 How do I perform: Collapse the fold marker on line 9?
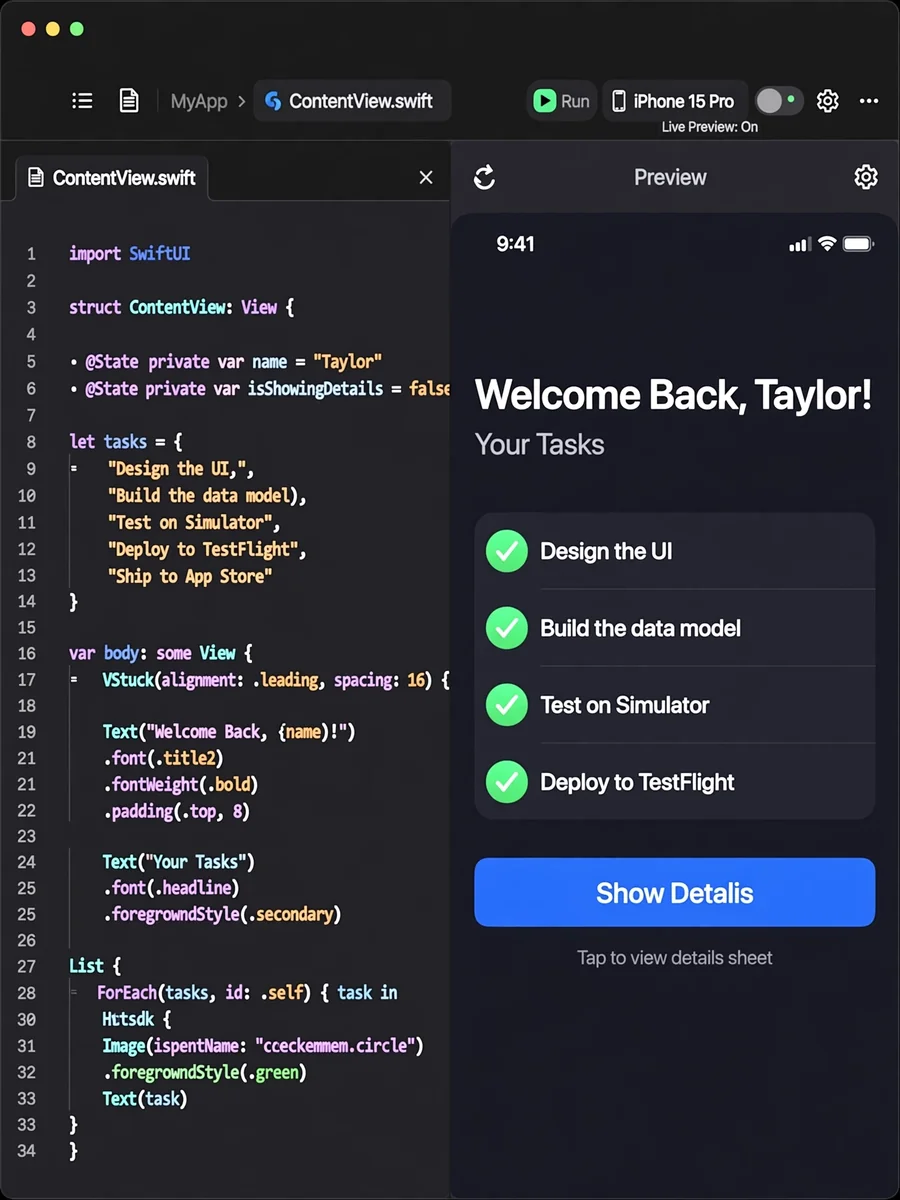[74, 468]
